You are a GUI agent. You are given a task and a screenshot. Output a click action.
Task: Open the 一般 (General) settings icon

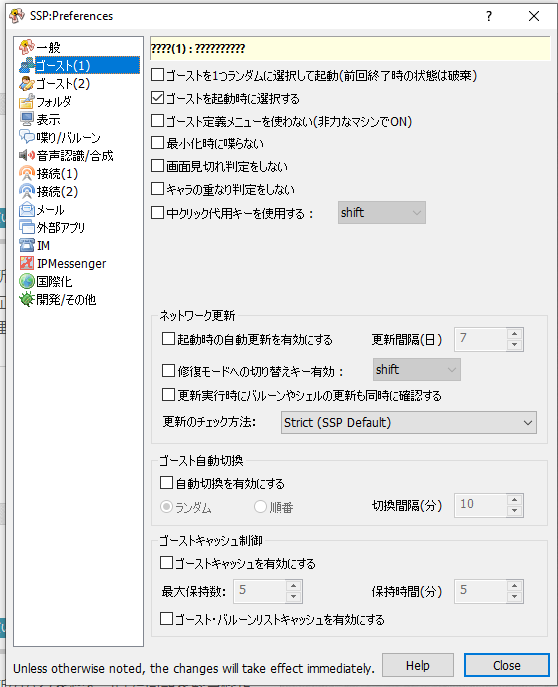point(27,47)
